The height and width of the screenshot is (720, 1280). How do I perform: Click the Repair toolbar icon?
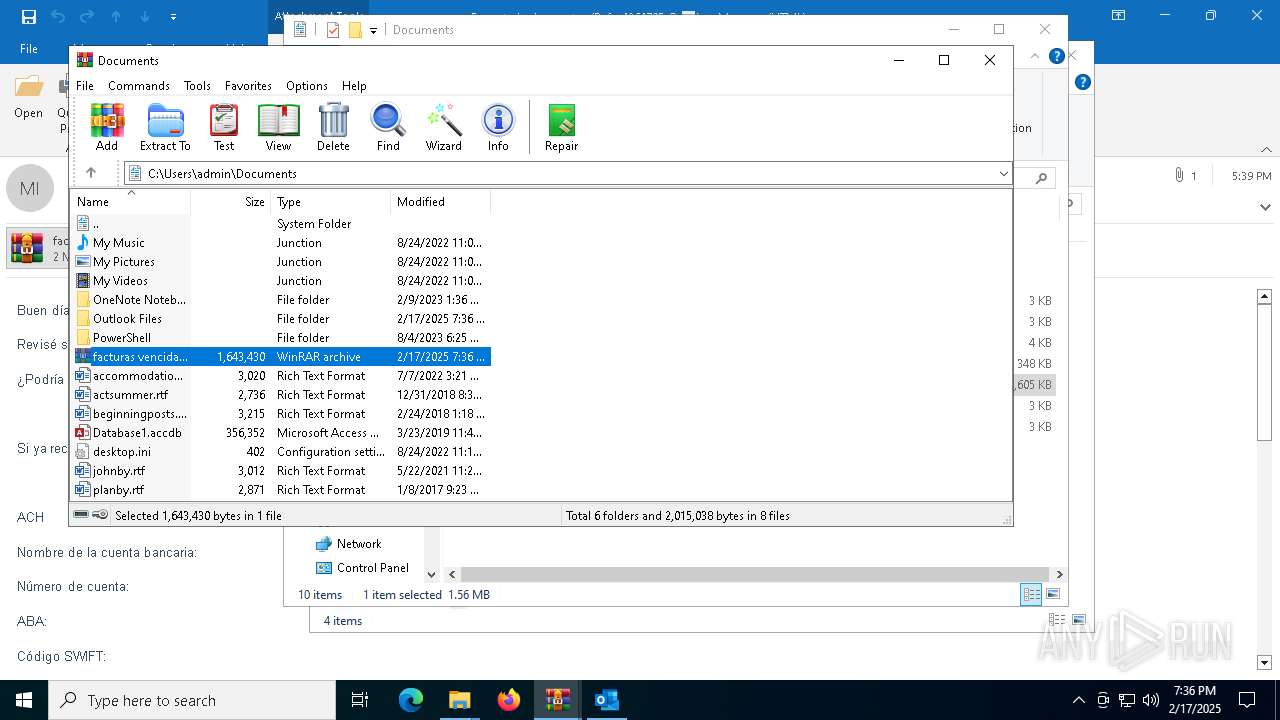point(561,127)
